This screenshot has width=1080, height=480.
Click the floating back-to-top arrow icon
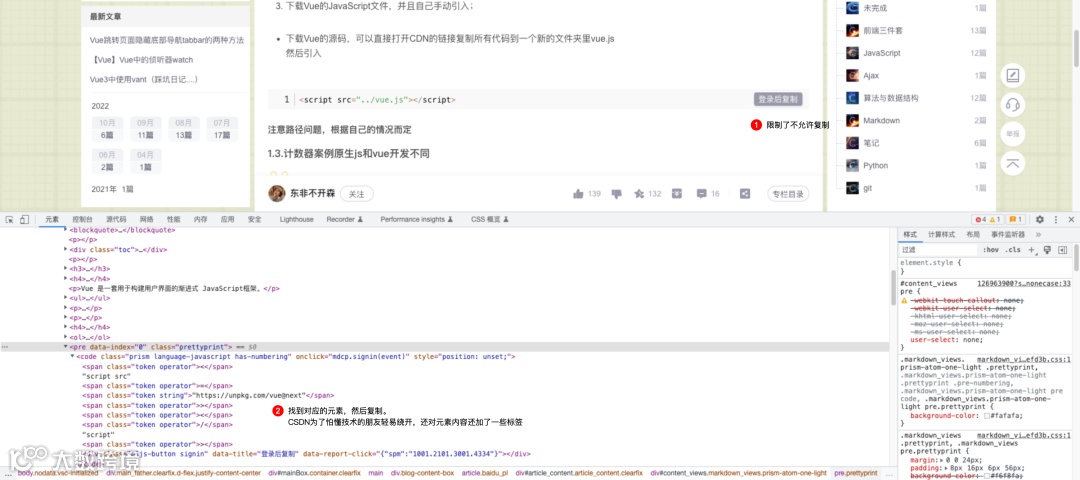[x=1012, y=163]
